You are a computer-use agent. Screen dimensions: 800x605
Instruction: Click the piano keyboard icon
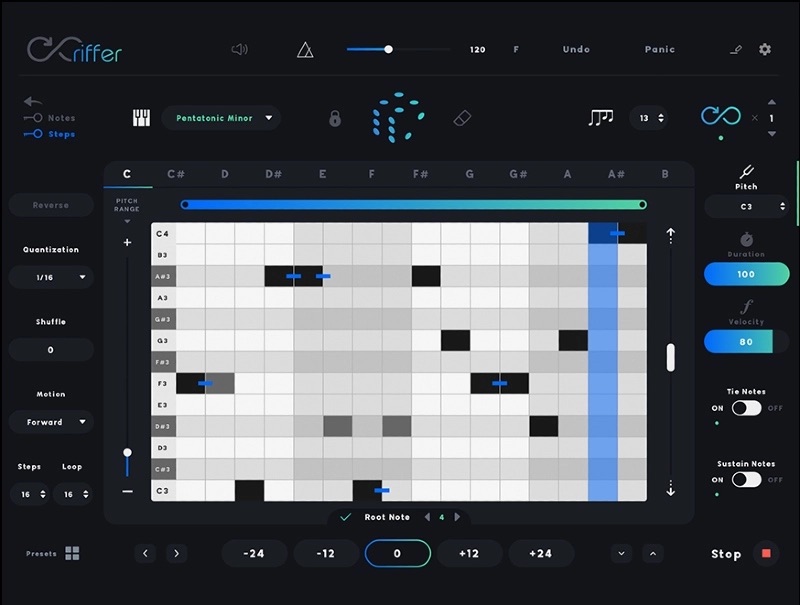141,118
